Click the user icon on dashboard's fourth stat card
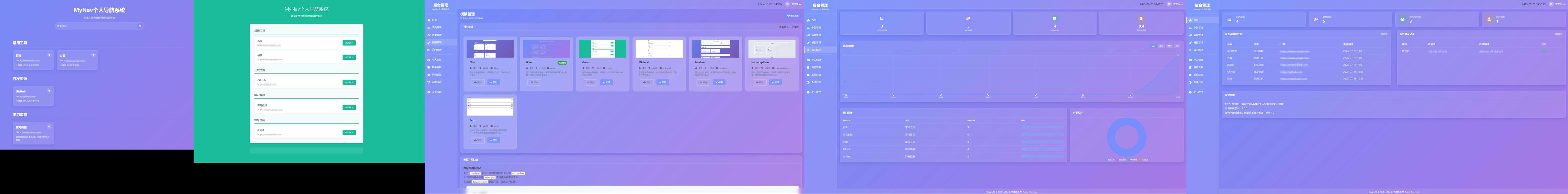 (x=1489, y=19)
